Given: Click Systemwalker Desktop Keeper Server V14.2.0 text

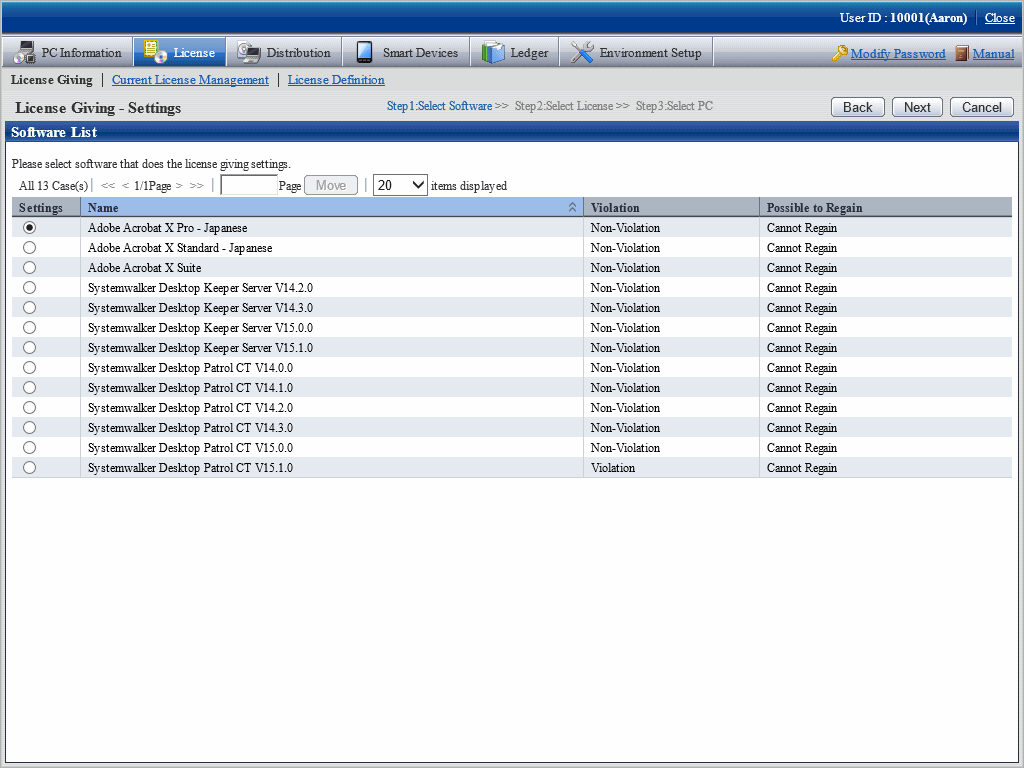Looking at the screenshot, I should [200, 287].
